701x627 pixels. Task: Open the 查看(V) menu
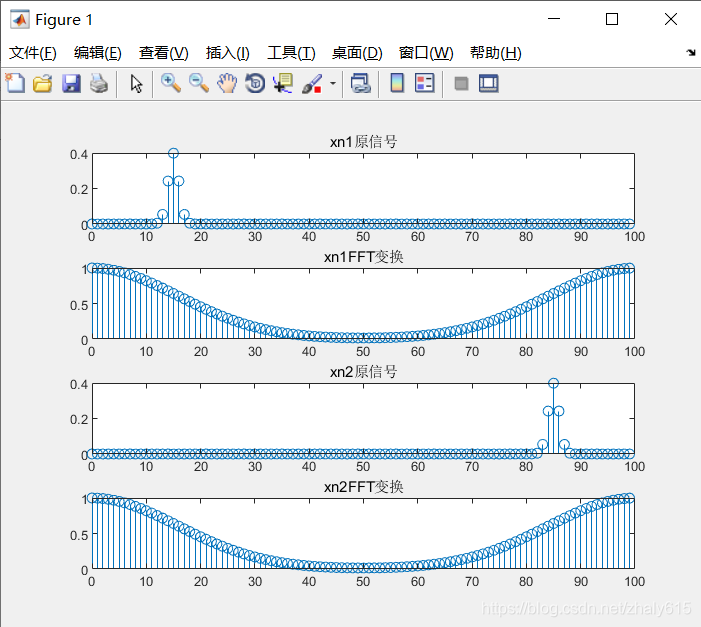click(164, 53)
